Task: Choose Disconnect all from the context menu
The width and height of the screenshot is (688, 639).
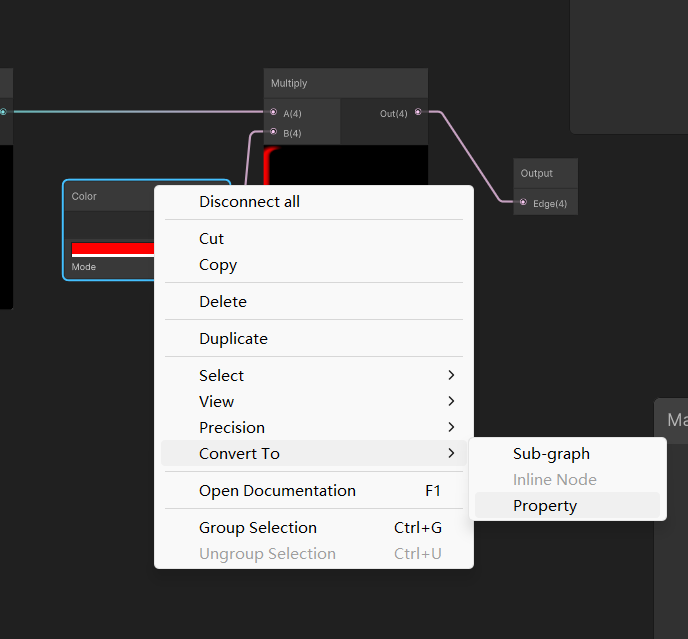Action: [250, 202]
